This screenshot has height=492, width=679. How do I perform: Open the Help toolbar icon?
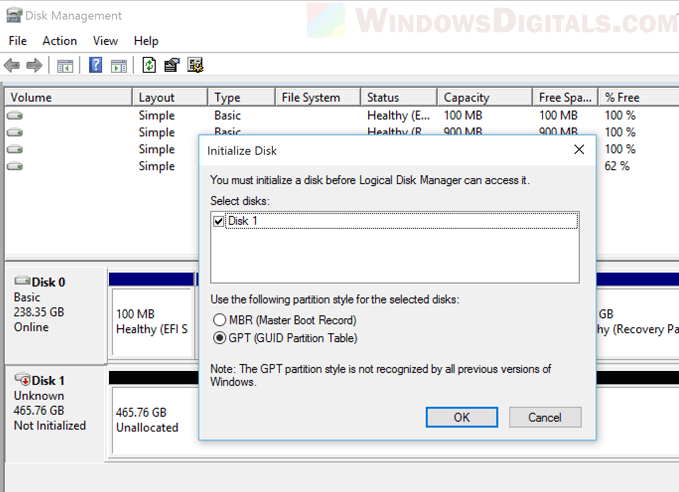[x=95, y=65]
